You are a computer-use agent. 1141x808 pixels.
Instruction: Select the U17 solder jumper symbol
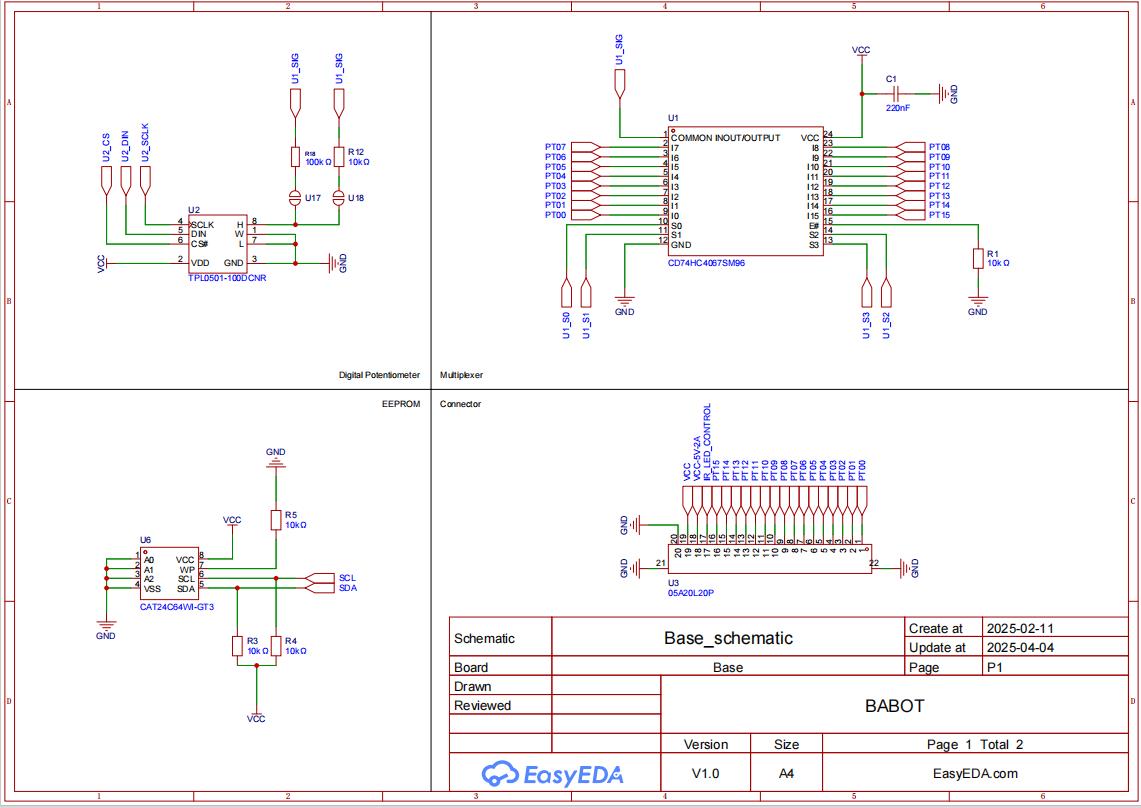click(x=295, y=197)
